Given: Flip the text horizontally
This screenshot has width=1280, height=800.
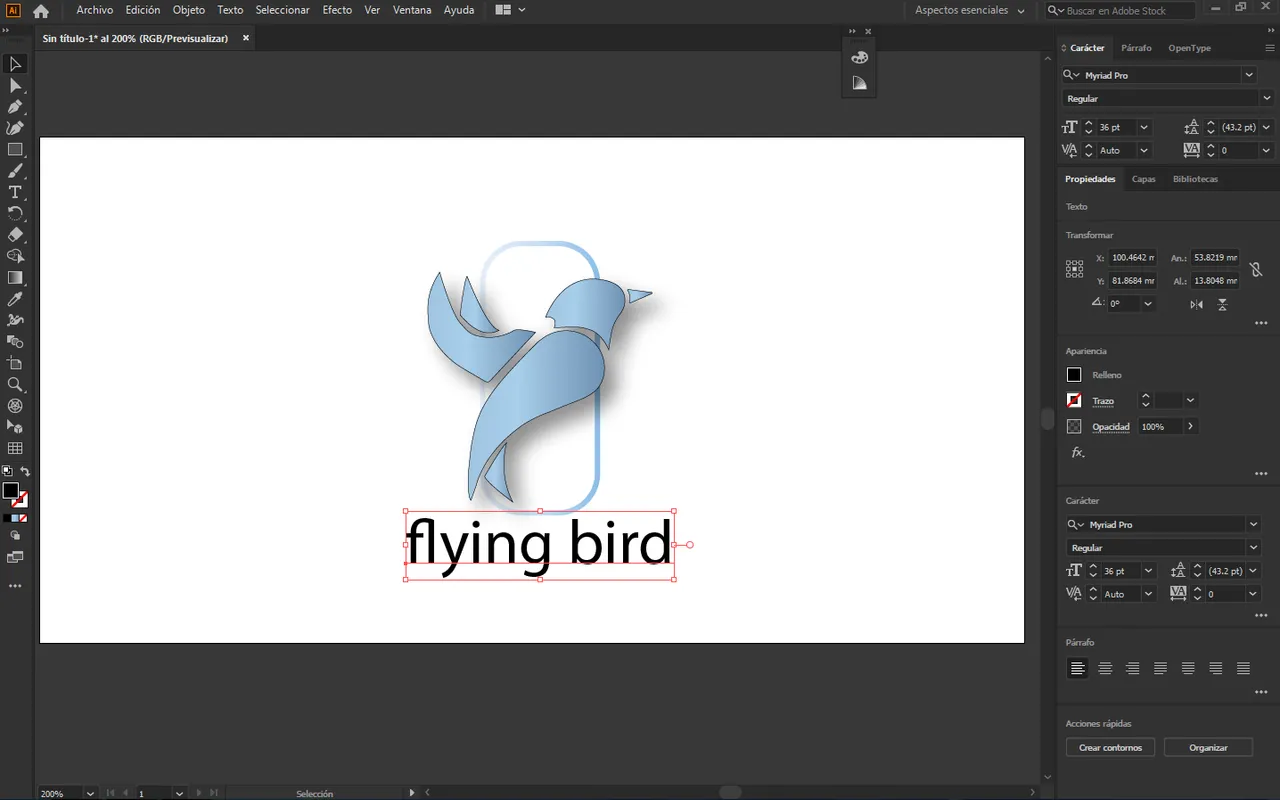Looking at the screenshot, I should tap(1196, 304).
